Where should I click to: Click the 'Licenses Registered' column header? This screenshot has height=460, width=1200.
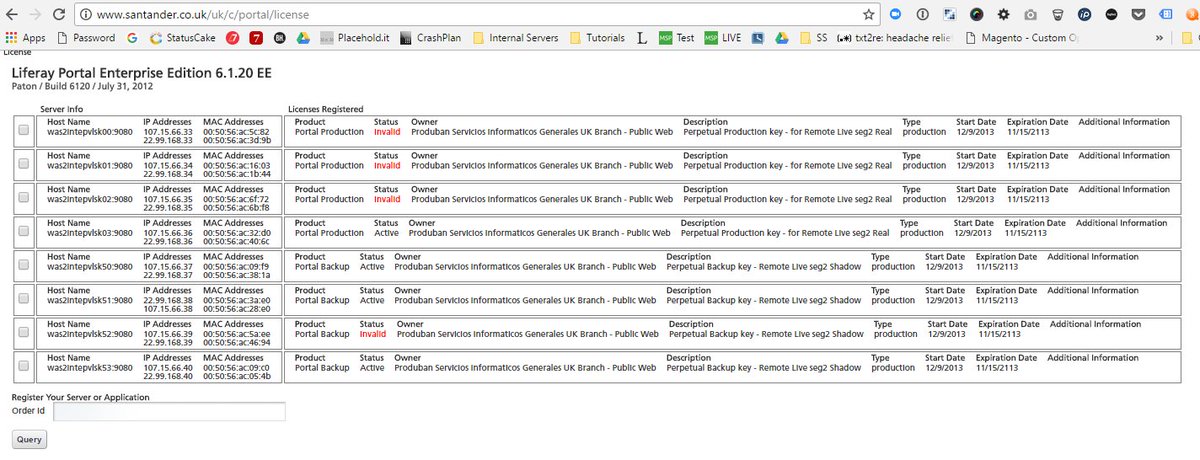[x=325, y=108]
